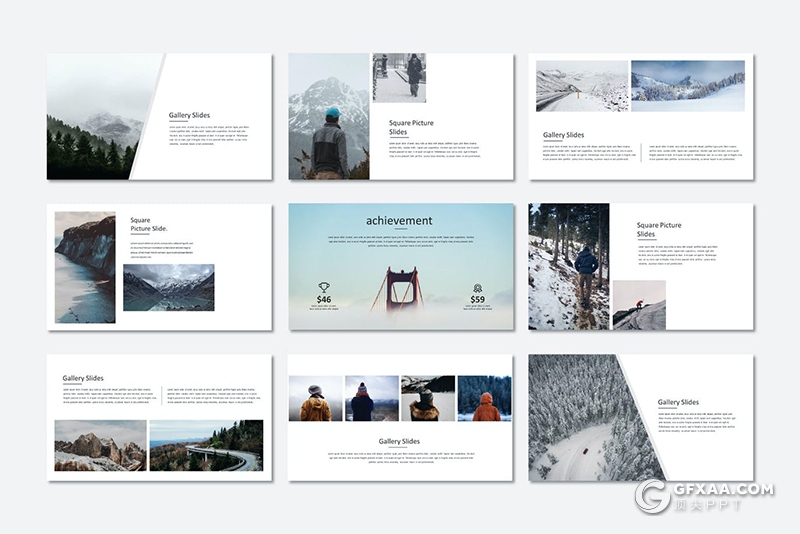Click the GFXAA circular logo icon
This screenshot has height=534, width=800.
click(x=653, y=495)
